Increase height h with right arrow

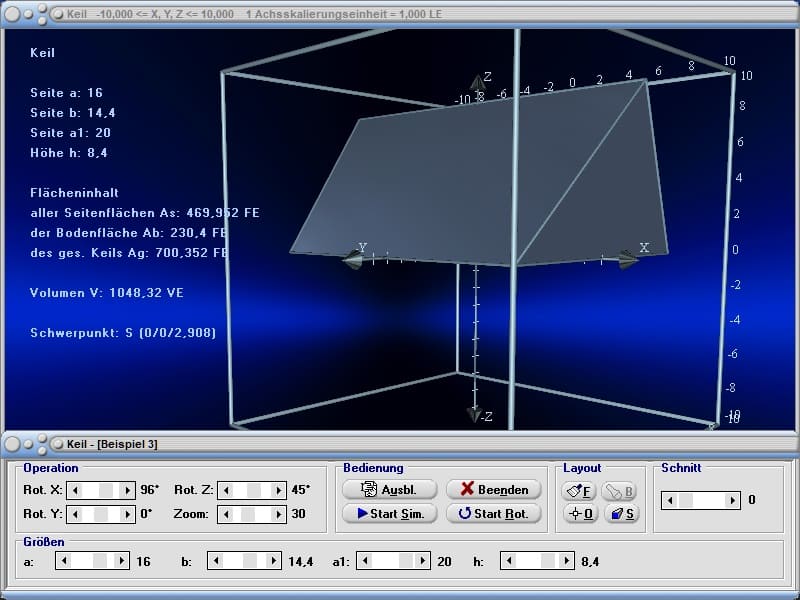(x=566, y=561)
